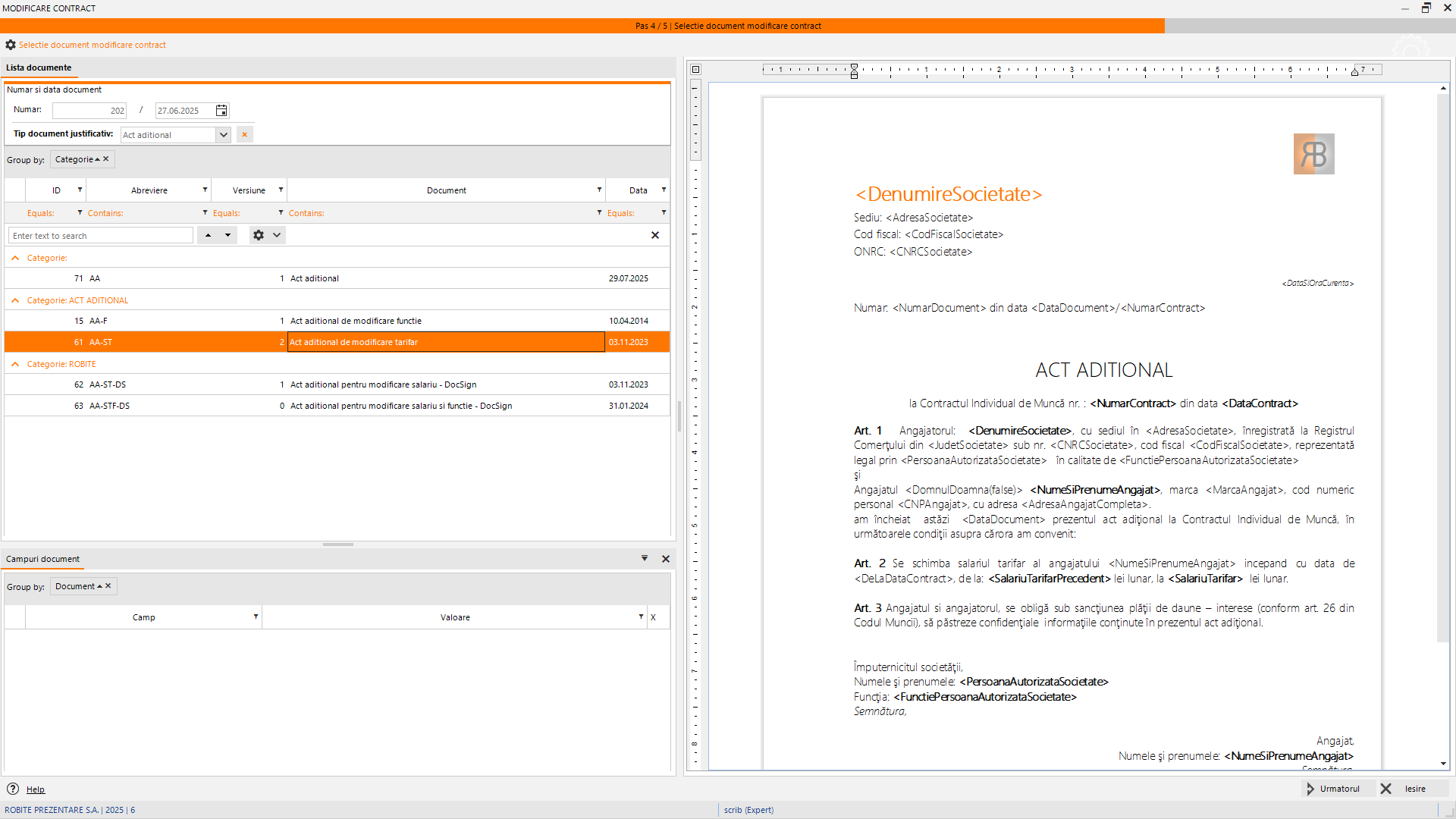1456x819 pixels.
Task: Go to previous search result arrow
Action: [x=208, y=235]
